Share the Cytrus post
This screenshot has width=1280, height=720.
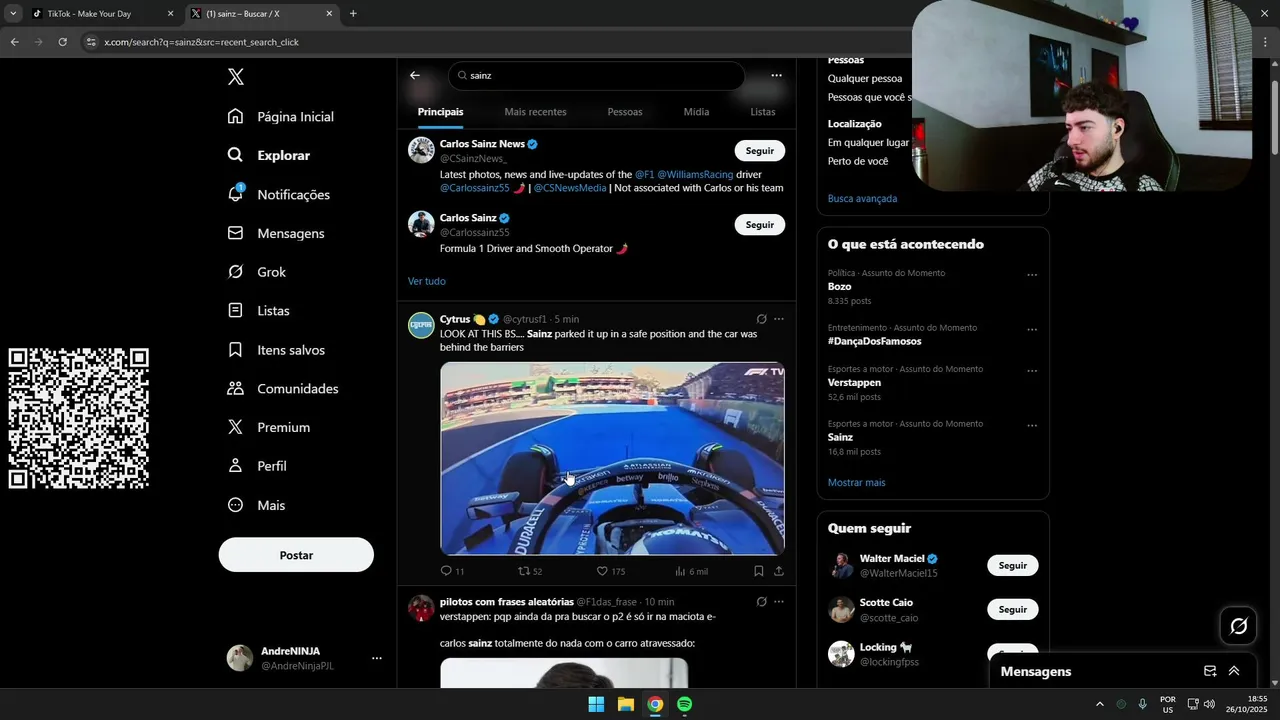tap(778, 571)
